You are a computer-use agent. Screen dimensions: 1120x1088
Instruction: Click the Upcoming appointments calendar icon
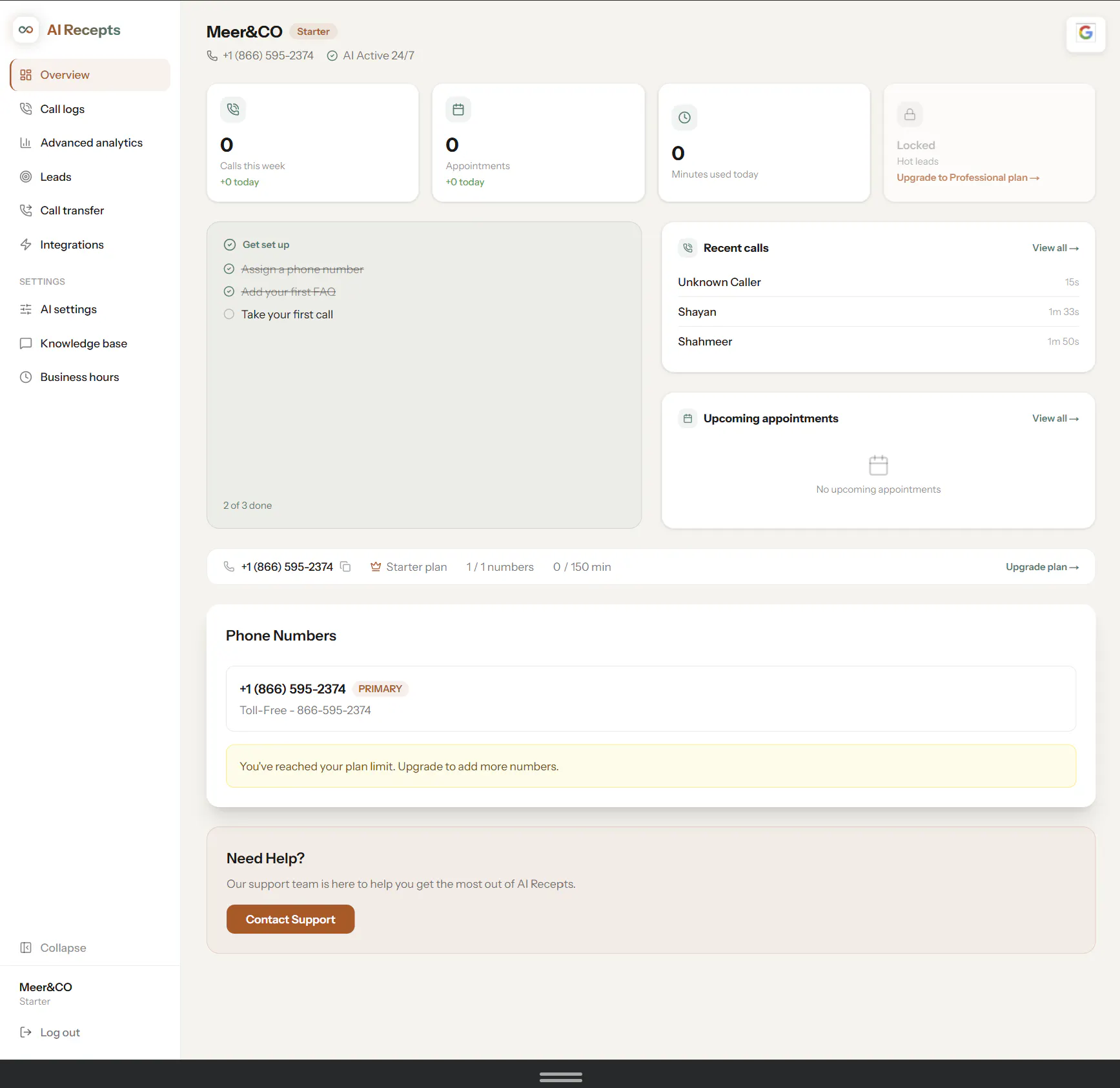pyautogui.click(x=687, y=418)
